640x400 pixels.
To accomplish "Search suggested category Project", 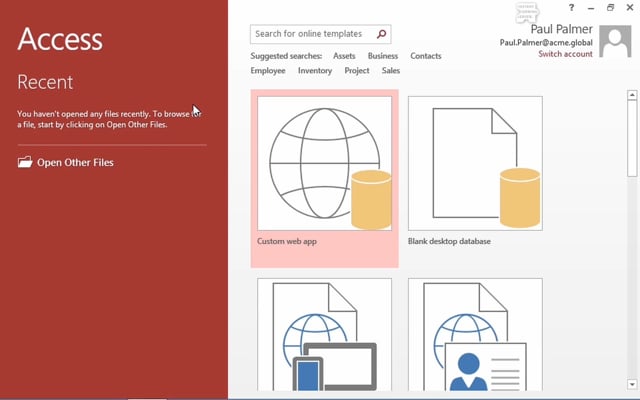I will [x=357, y=71].
